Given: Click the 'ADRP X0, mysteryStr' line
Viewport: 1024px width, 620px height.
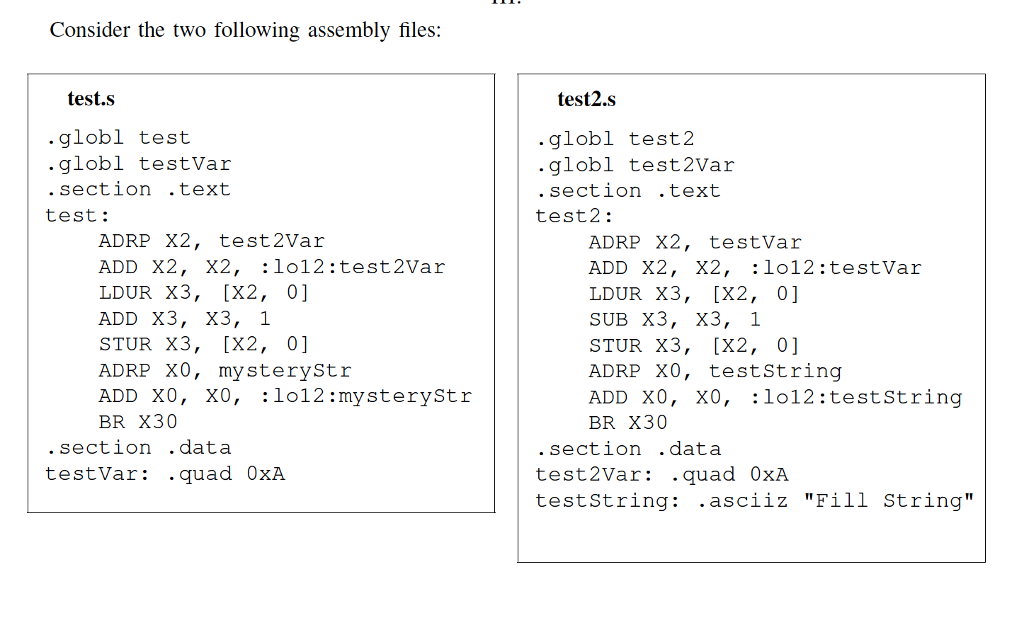Looking at the screenshot, I should click(225, 370).
